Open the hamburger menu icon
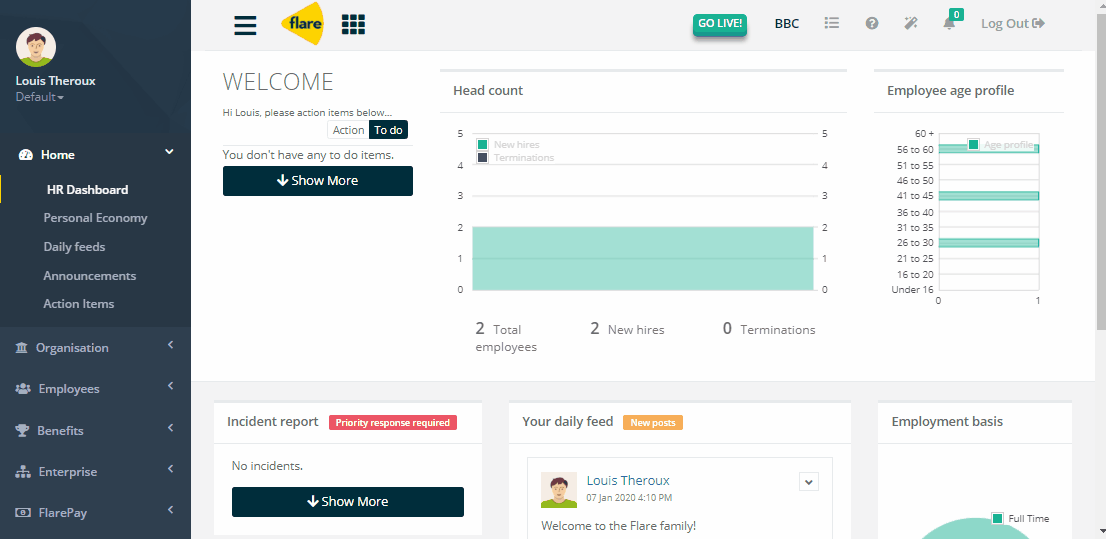The height and width of the screenshot is (539, 1106). 245,24
